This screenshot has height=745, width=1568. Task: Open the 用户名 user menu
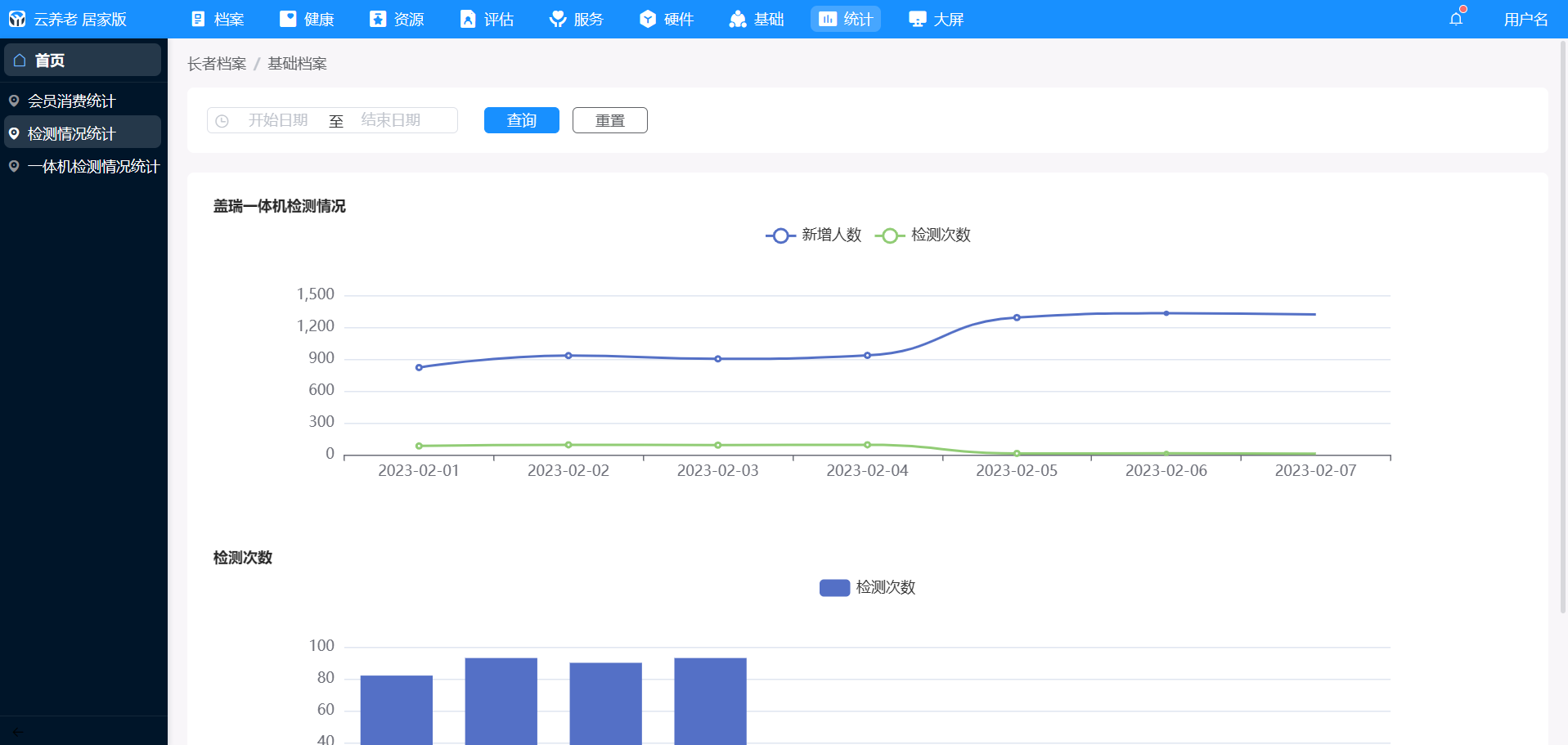(1525, 19)
